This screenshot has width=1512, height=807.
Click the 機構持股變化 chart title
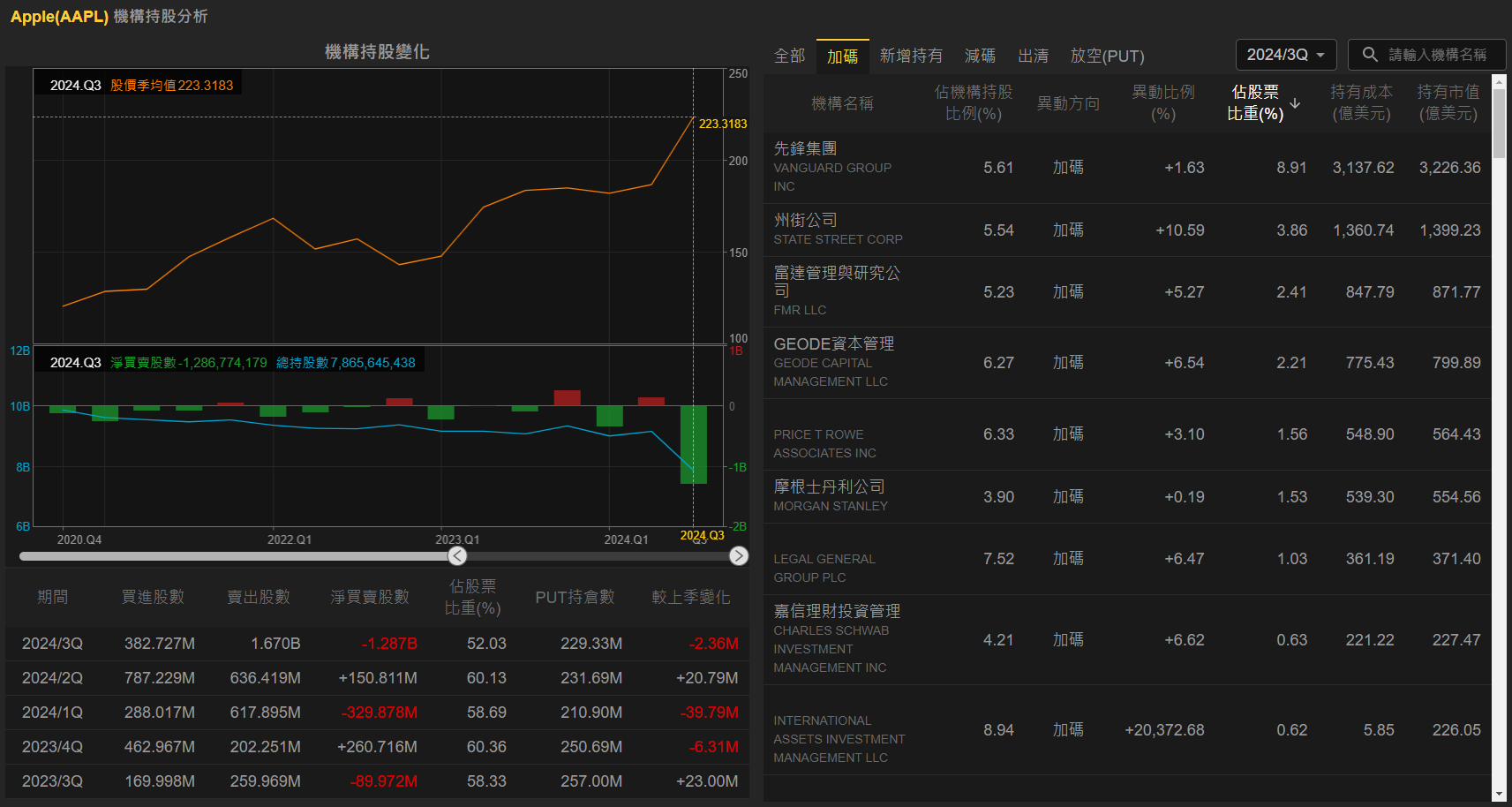tap(377, 52)
